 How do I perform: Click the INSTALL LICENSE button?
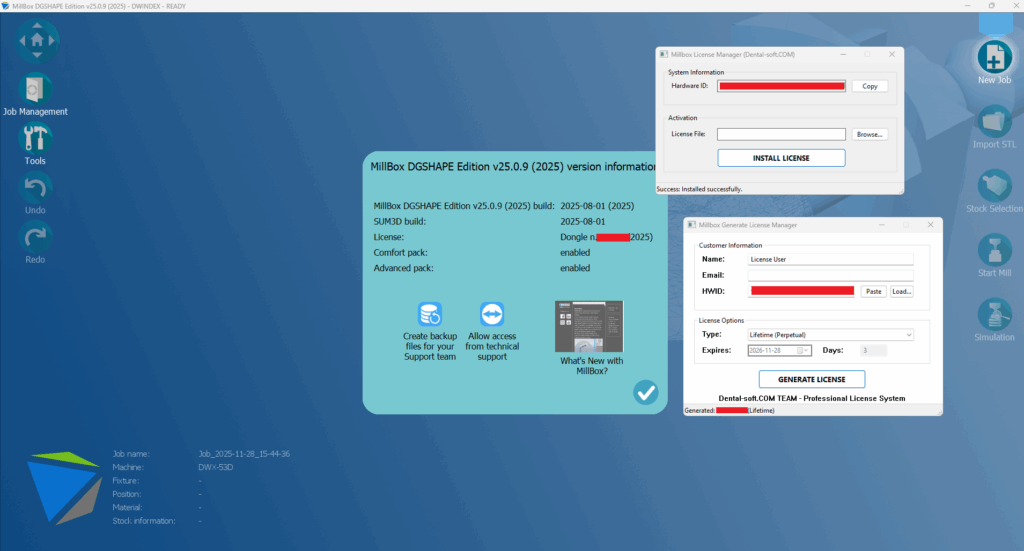tap(781, 158)
